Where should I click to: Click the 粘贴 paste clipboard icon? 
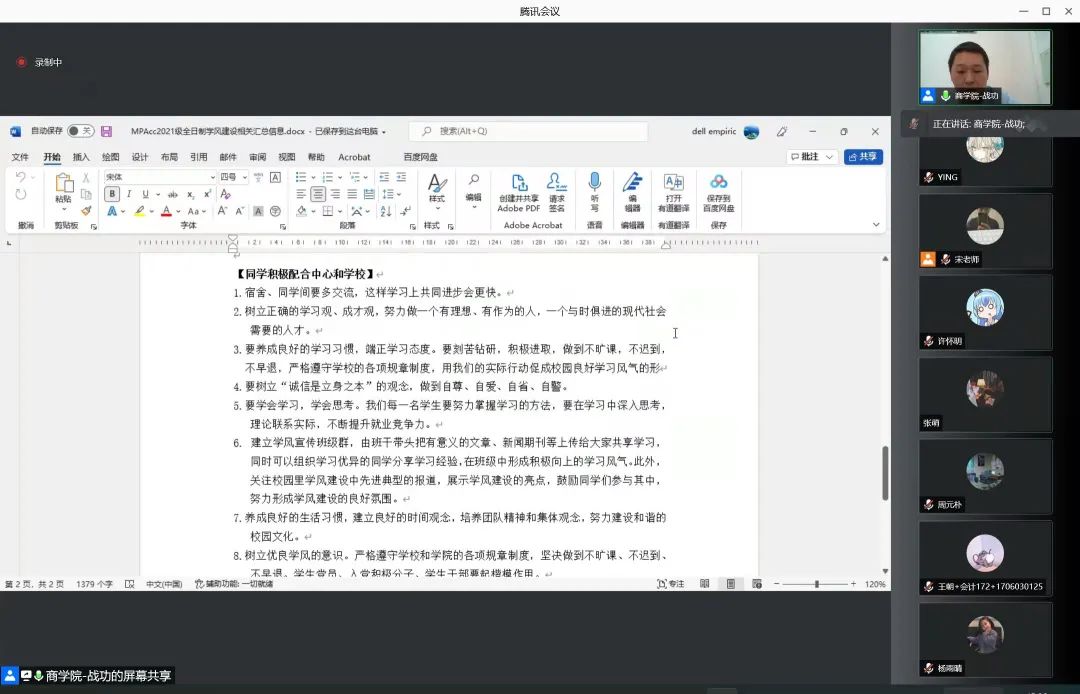point(63,183)
